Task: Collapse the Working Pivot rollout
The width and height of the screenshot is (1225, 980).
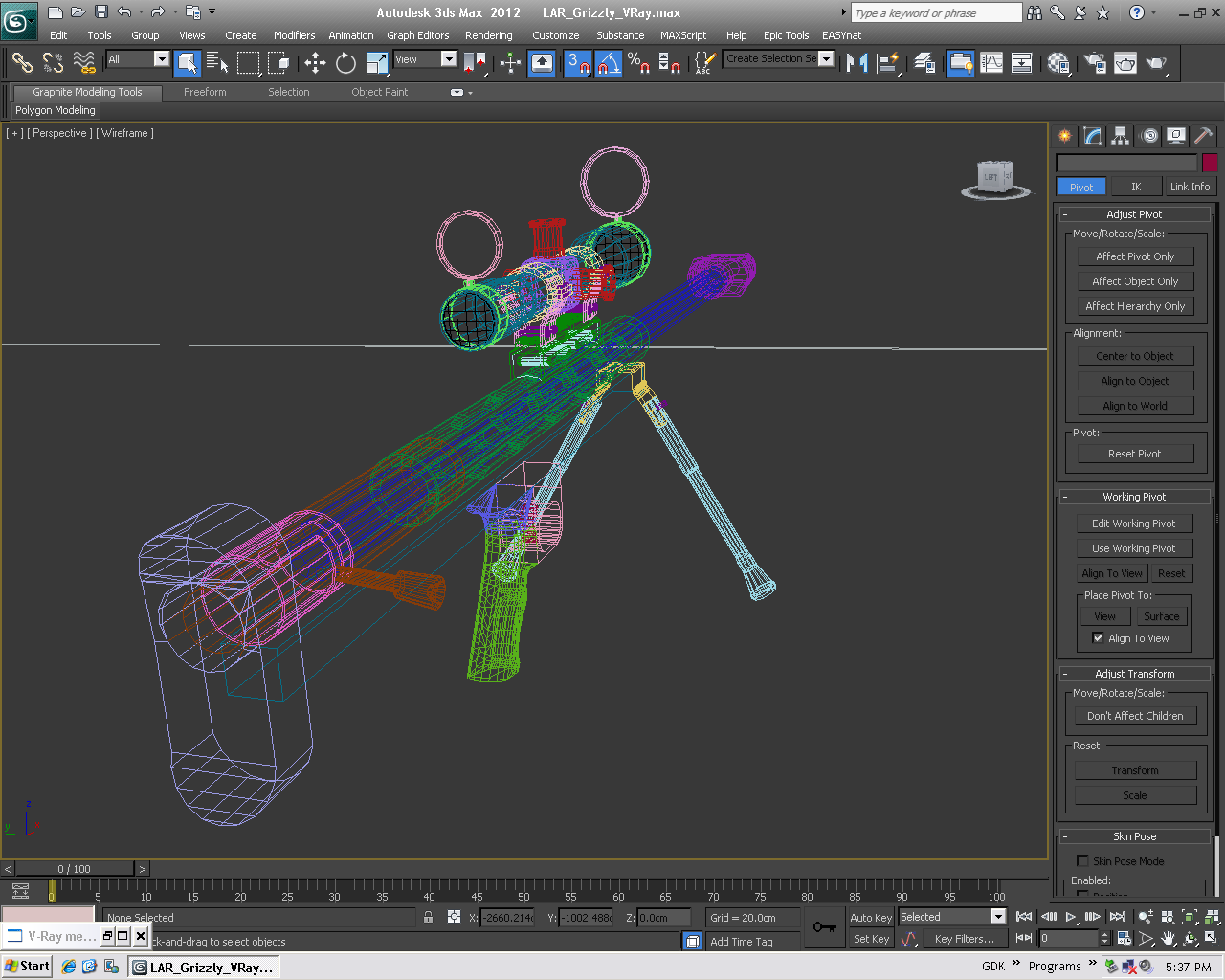Action: pos(1134,497)
